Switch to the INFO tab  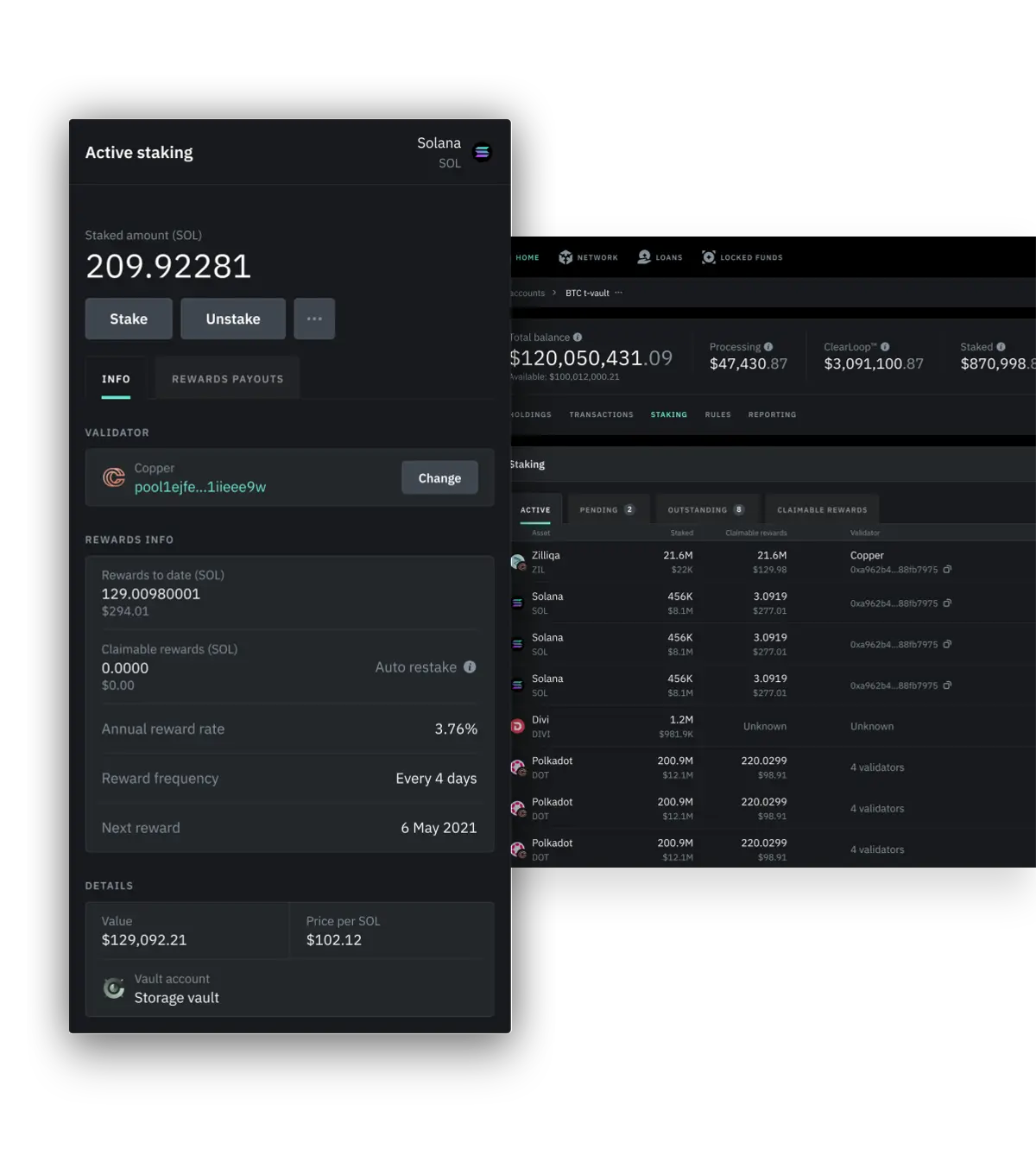tap(116, 379)
